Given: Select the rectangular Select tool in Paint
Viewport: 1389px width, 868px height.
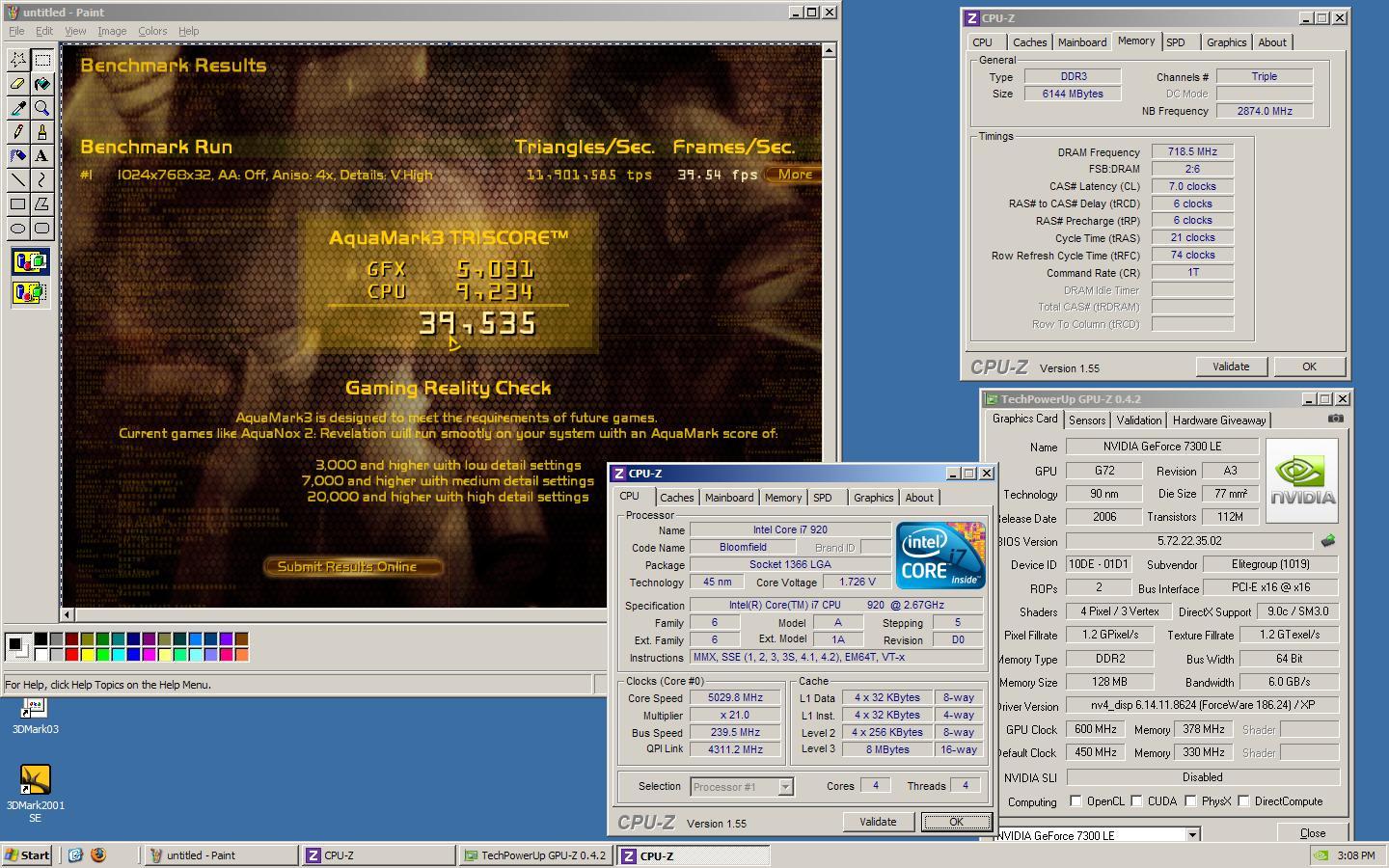Looking at the screenshot, I should [42, 60].
